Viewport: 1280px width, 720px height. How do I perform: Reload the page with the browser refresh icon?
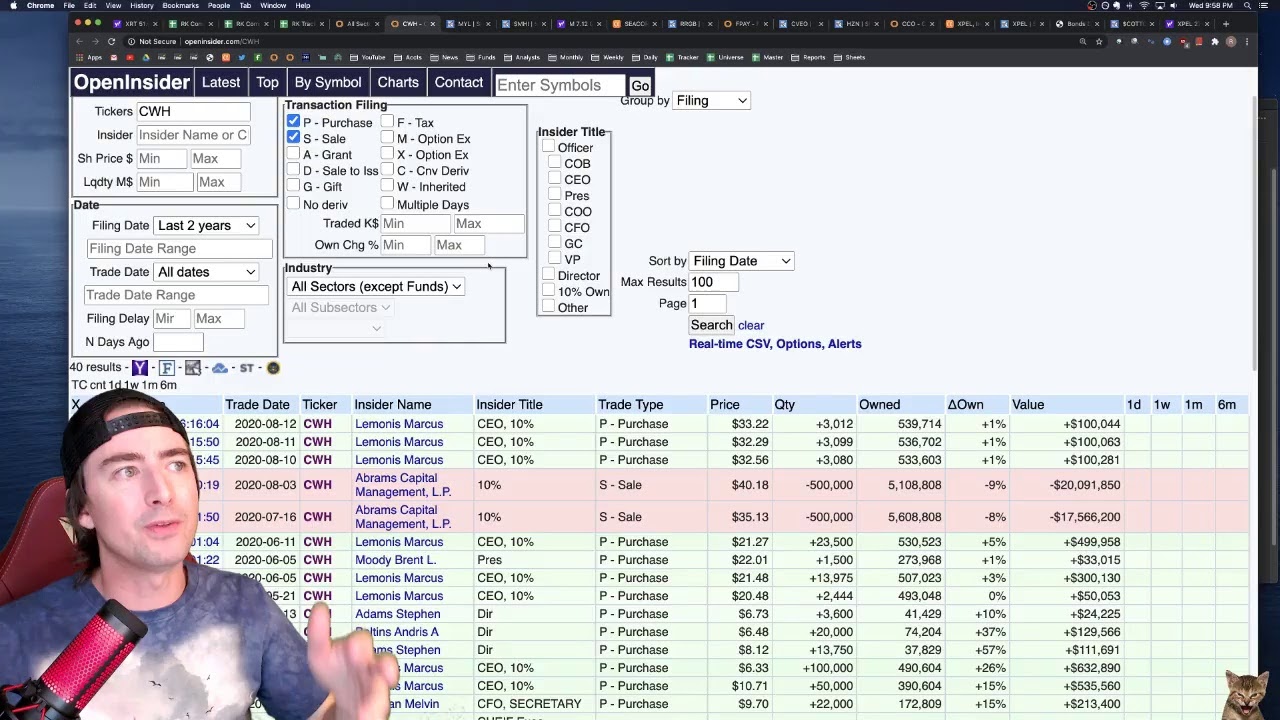click(x=111, y=41)
